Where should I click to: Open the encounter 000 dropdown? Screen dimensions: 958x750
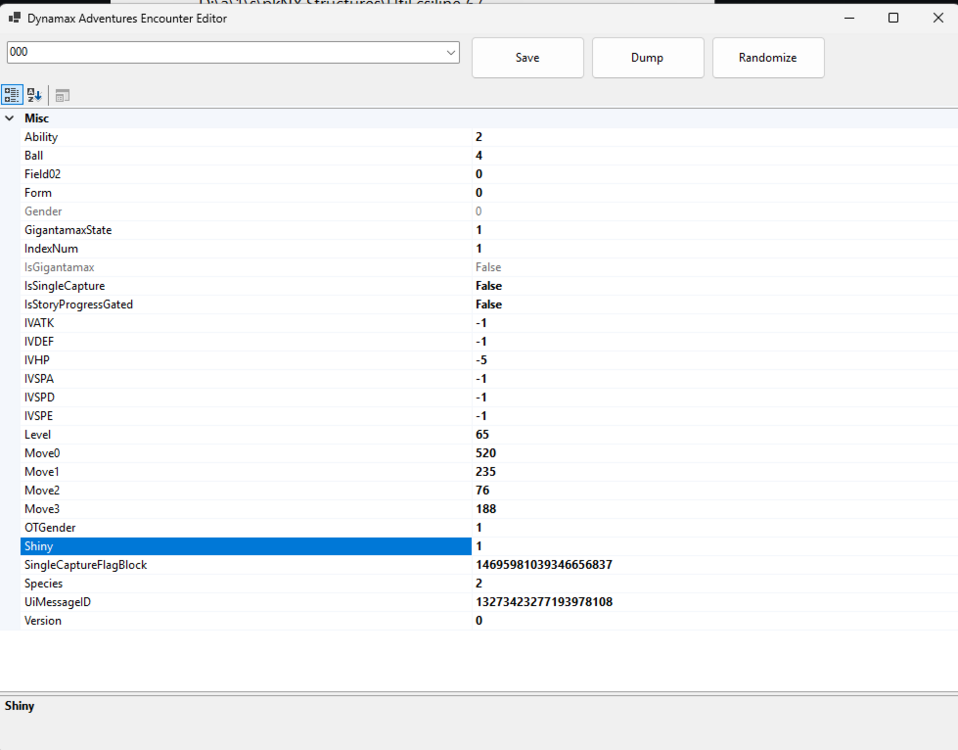450,53
